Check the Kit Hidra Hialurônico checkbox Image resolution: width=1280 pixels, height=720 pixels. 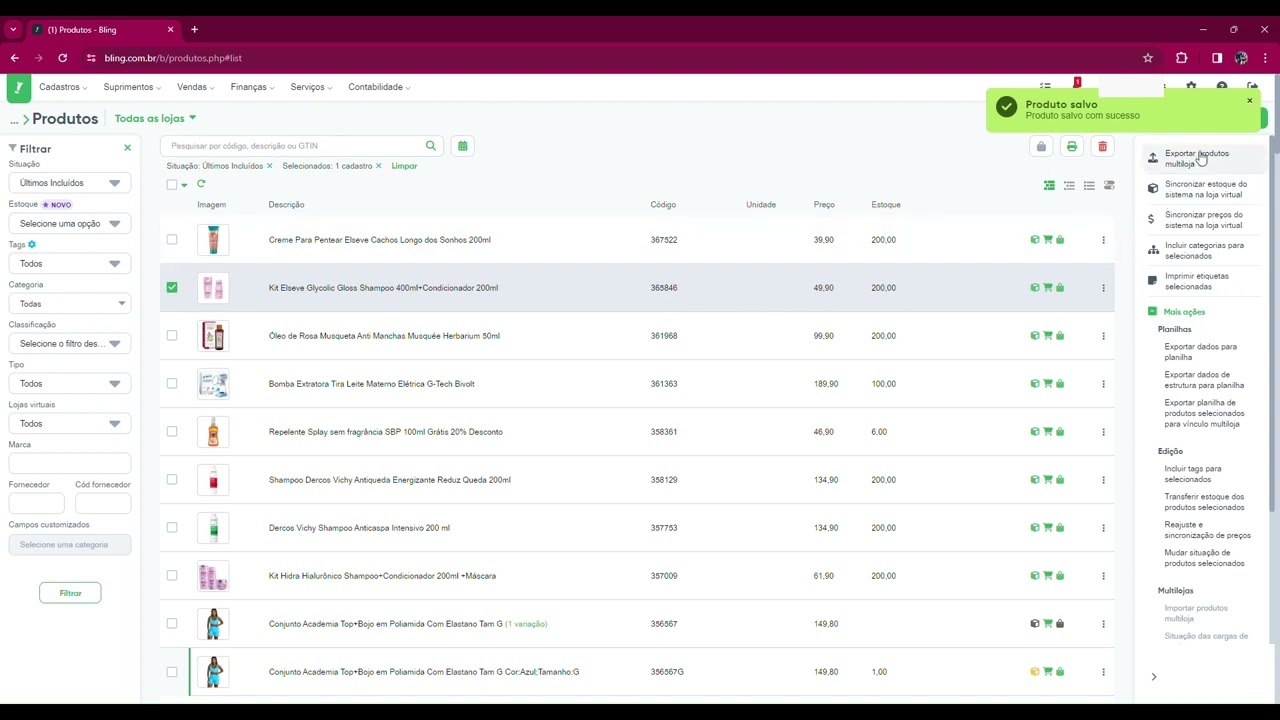pos(172,576)
